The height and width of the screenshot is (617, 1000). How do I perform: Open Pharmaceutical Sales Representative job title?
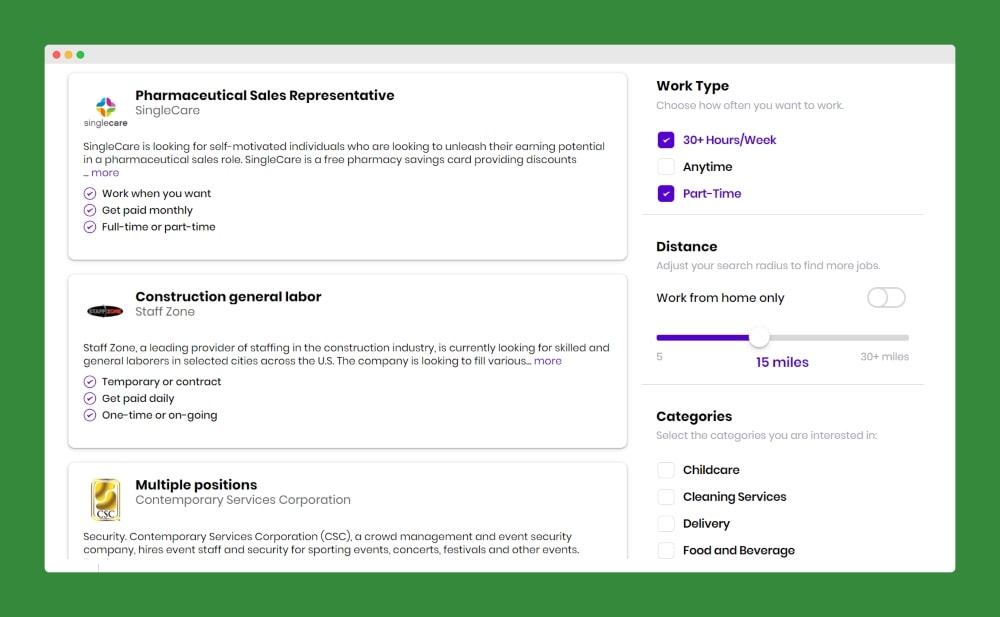pyautogui.click(x=264, y=96)
